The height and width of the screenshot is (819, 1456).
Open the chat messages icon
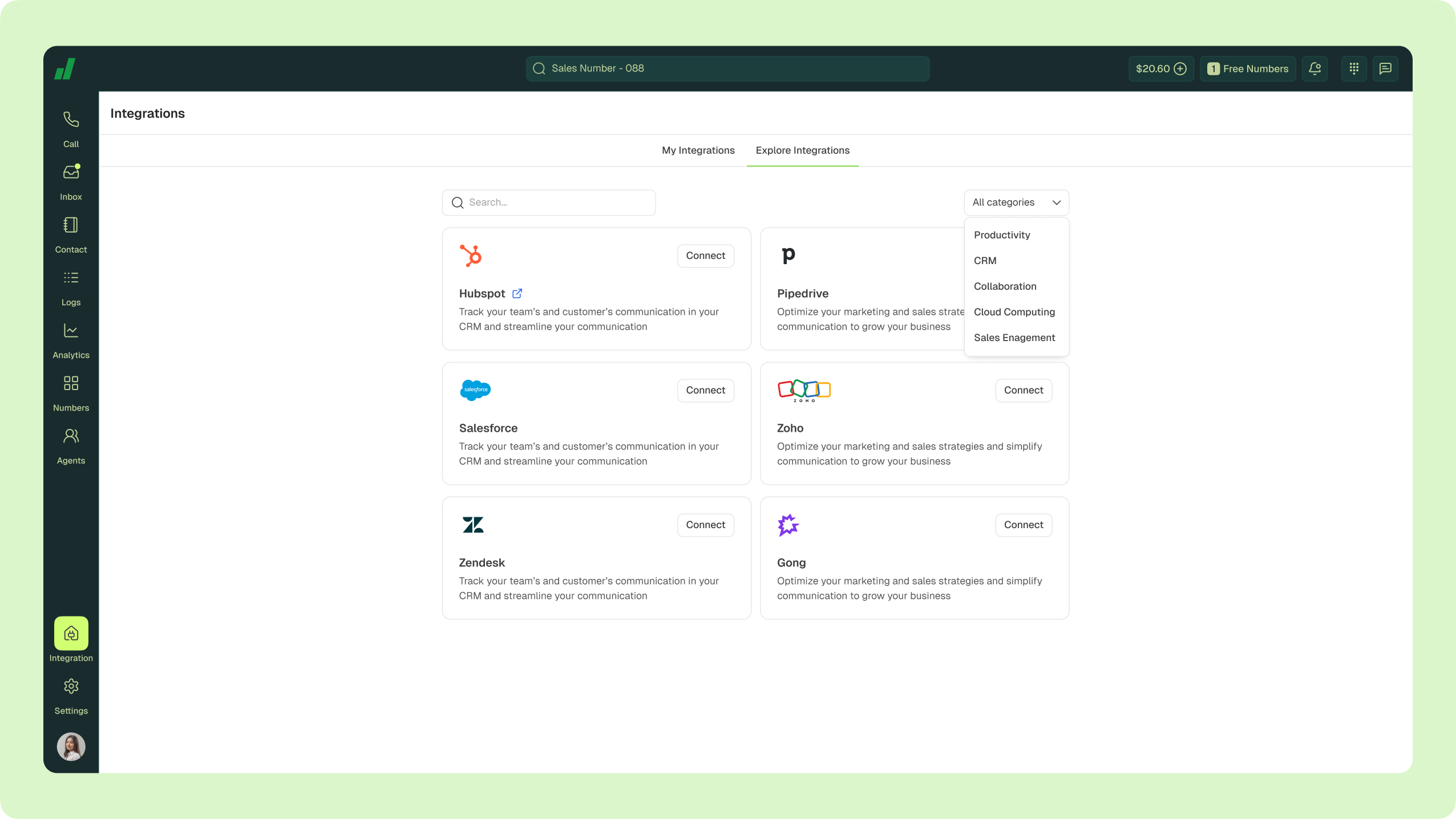[x=1385, y=68]
